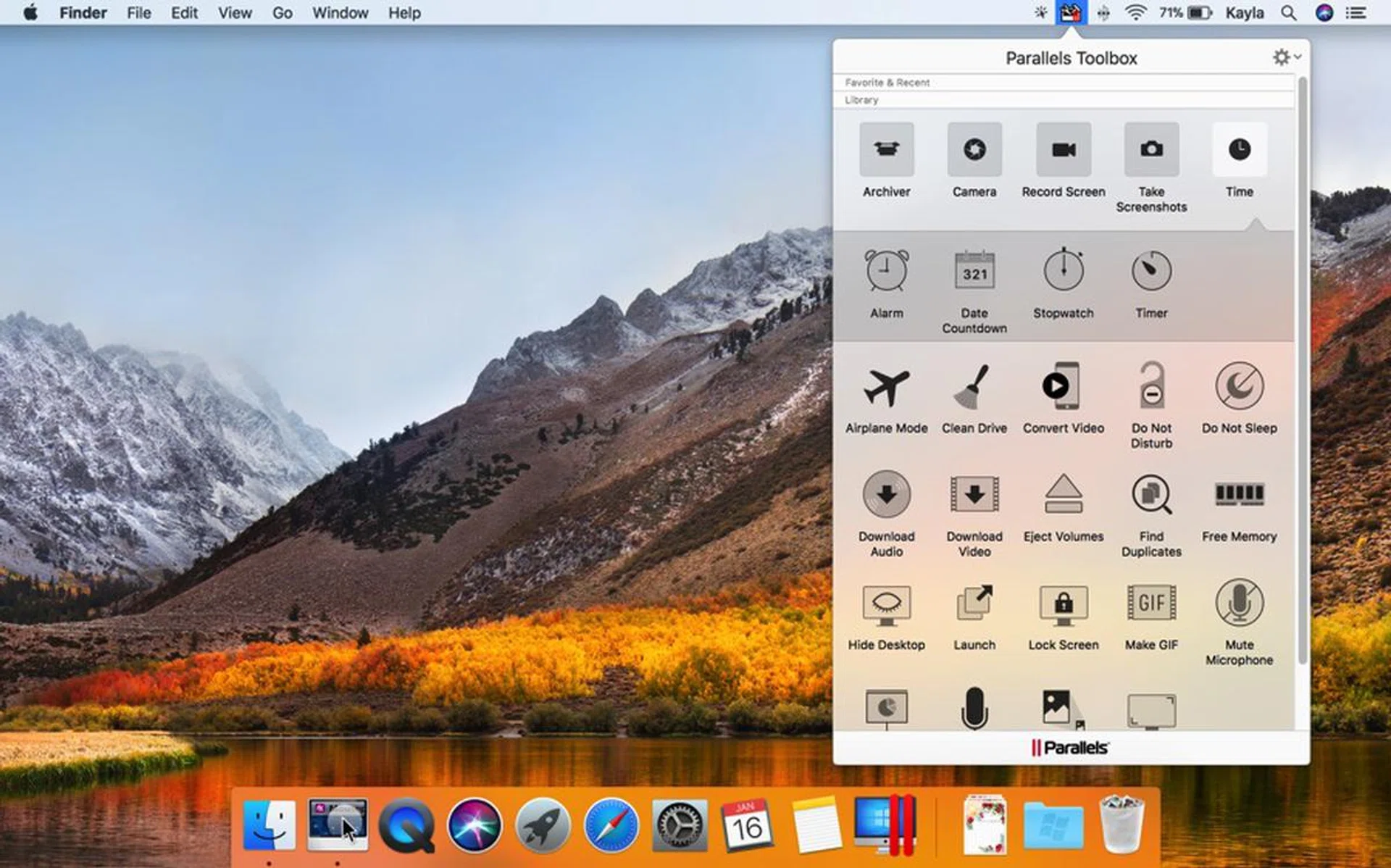Image resolution: width=1391 pixels, height=868 pixels.
Task: Open the Window menu
Action: click(340, 13)
